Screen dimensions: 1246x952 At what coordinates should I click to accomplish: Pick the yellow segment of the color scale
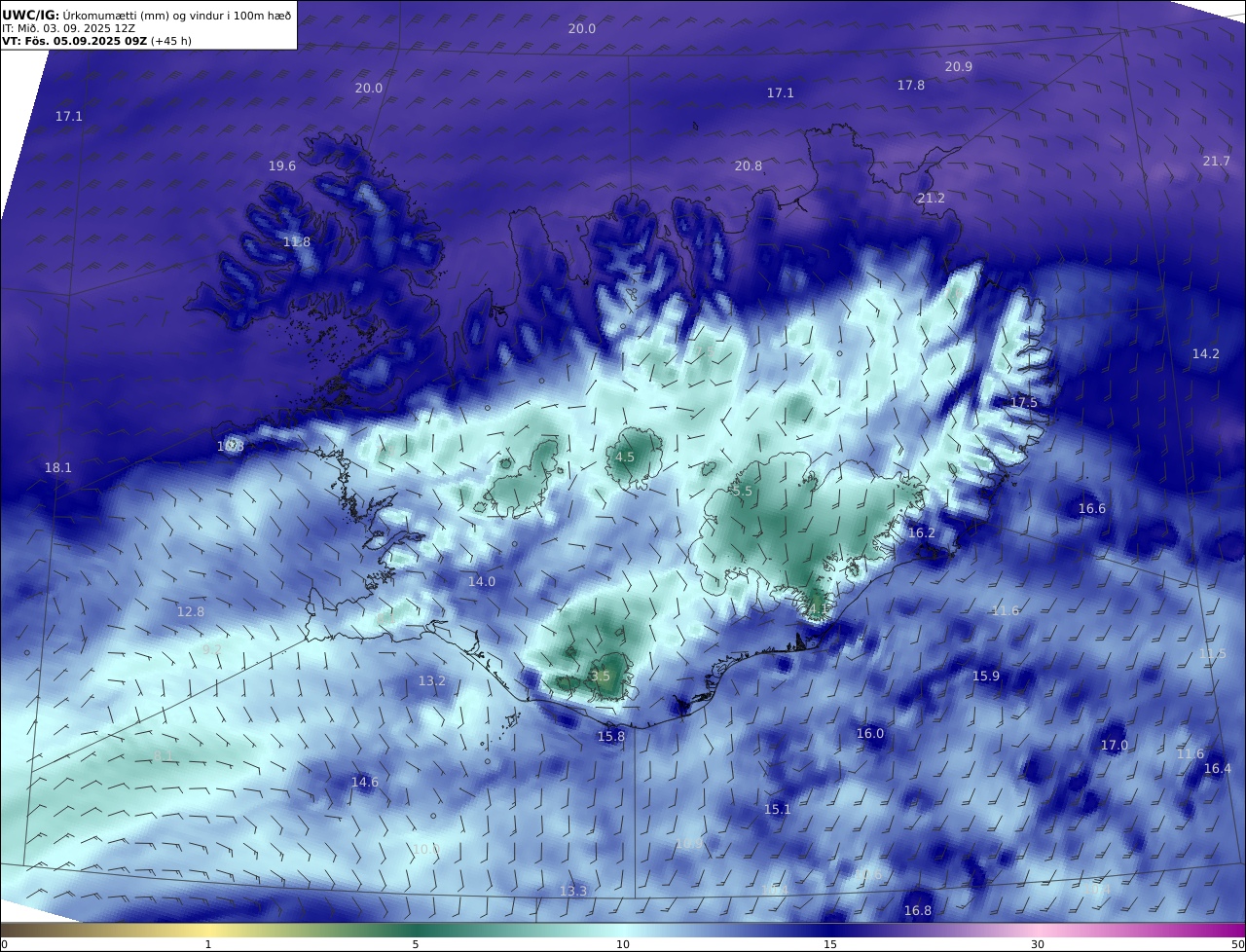pyautogui.click(x=209, y=930)
